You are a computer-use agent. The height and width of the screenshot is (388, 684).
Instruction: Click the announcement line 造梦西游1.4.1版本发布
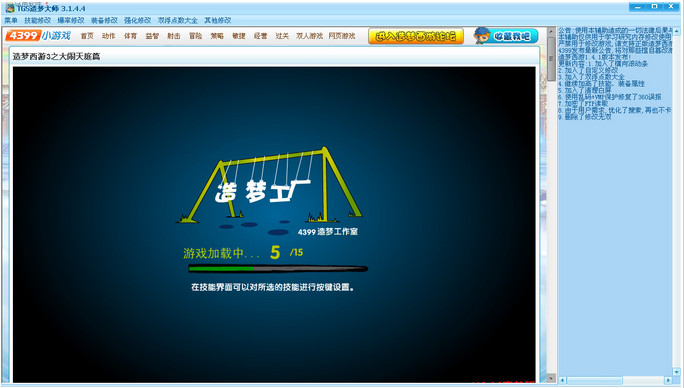(594, 57)
